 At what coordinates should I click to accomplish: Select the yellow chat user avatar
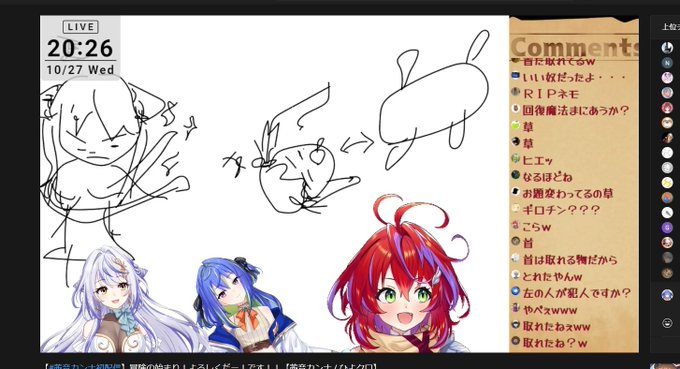tap(667, 183)
